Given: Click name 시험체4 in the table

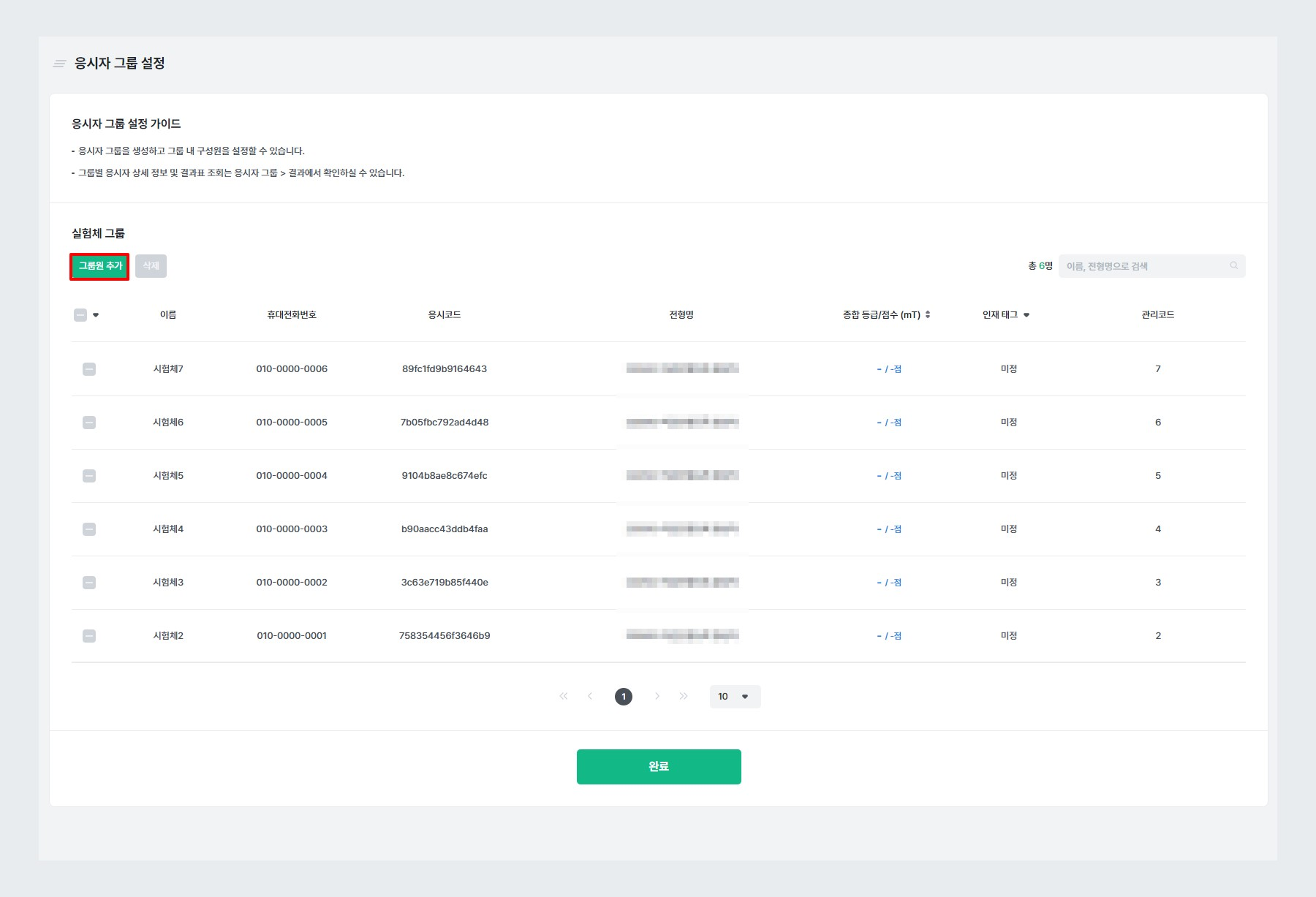Looking at the screenshot, I should [168, 529].
